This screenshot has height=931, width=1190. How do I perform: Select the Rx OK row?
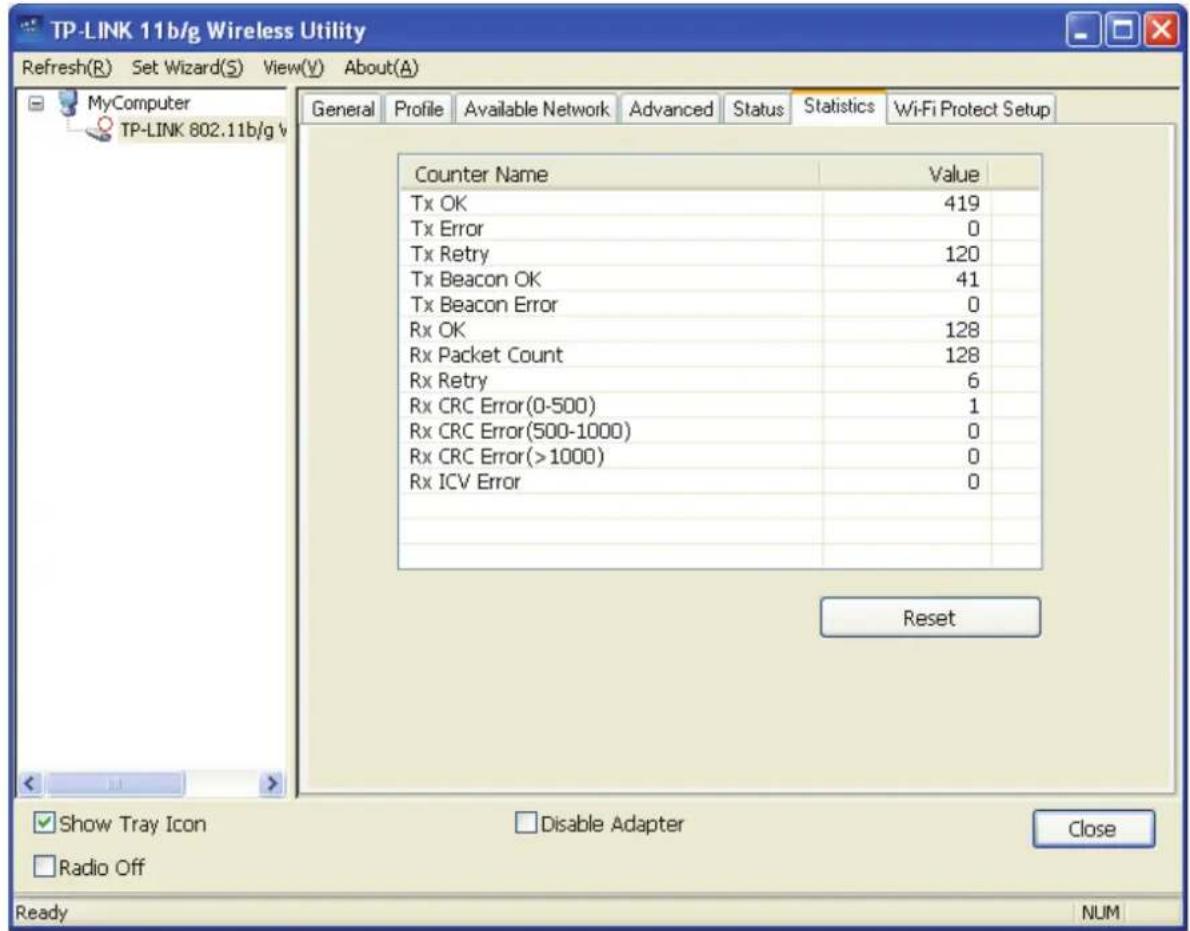pos(719,329)
